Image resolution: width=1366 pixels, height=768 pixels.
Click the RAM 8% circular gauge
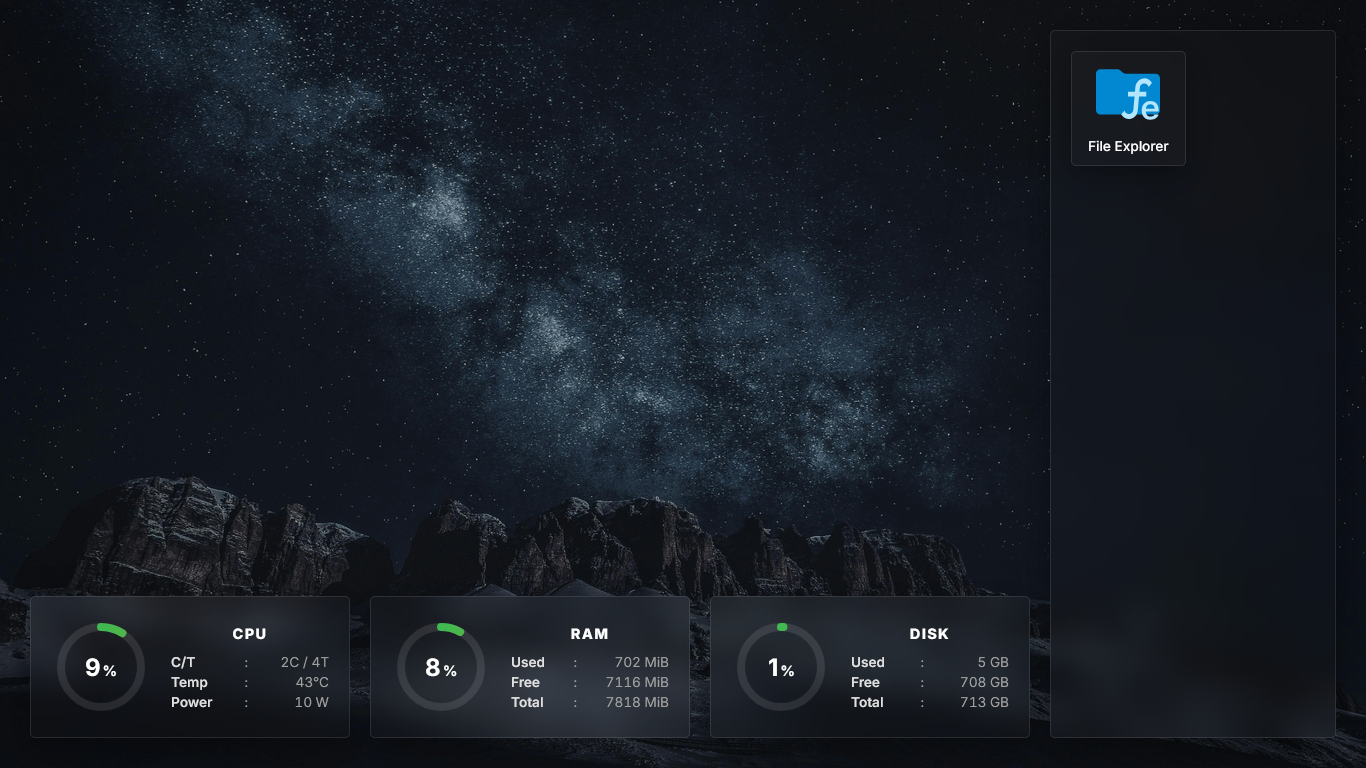click(x=441, y=667)
